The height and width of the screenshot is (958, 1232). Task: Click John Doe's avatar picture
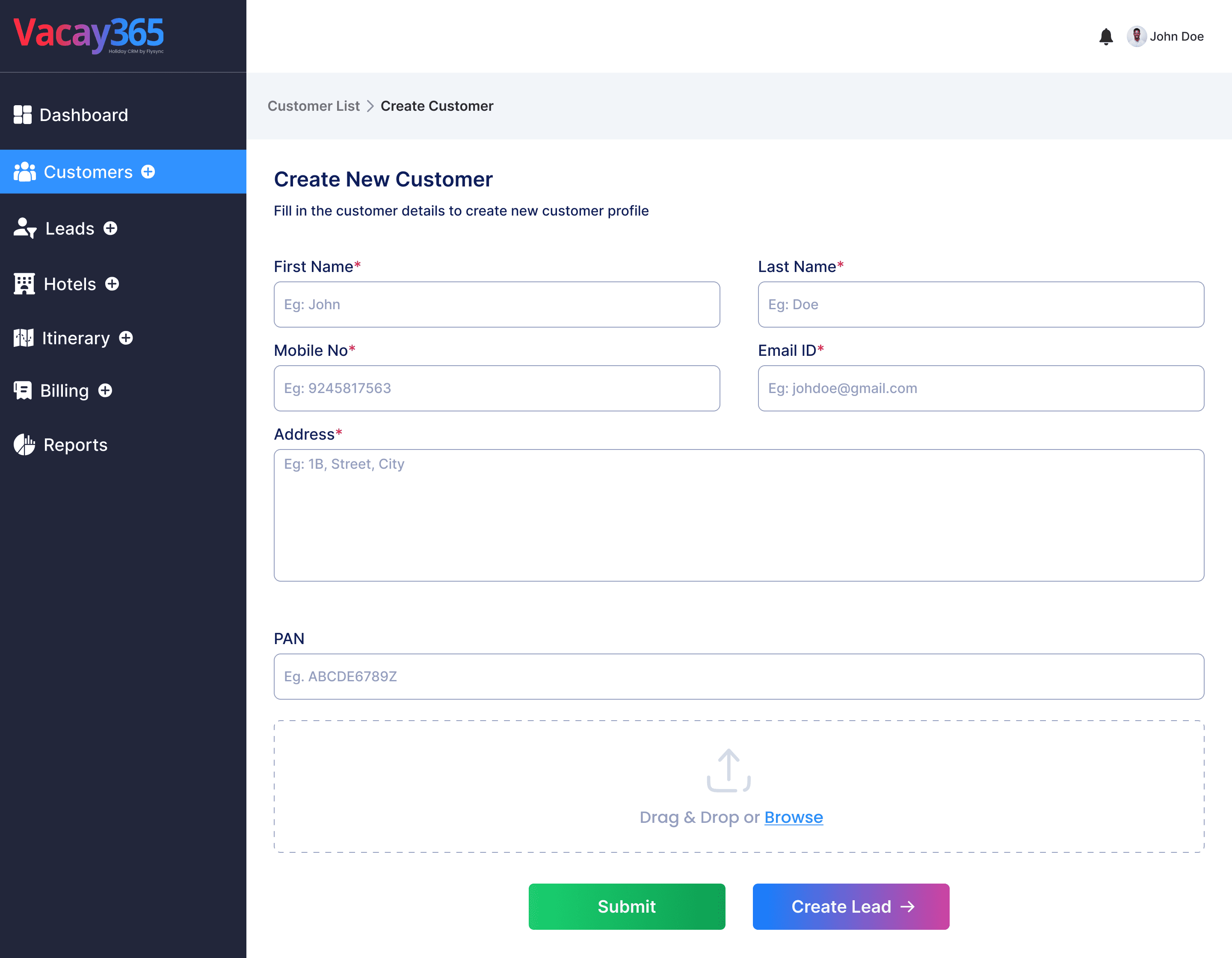[1136, 37]
